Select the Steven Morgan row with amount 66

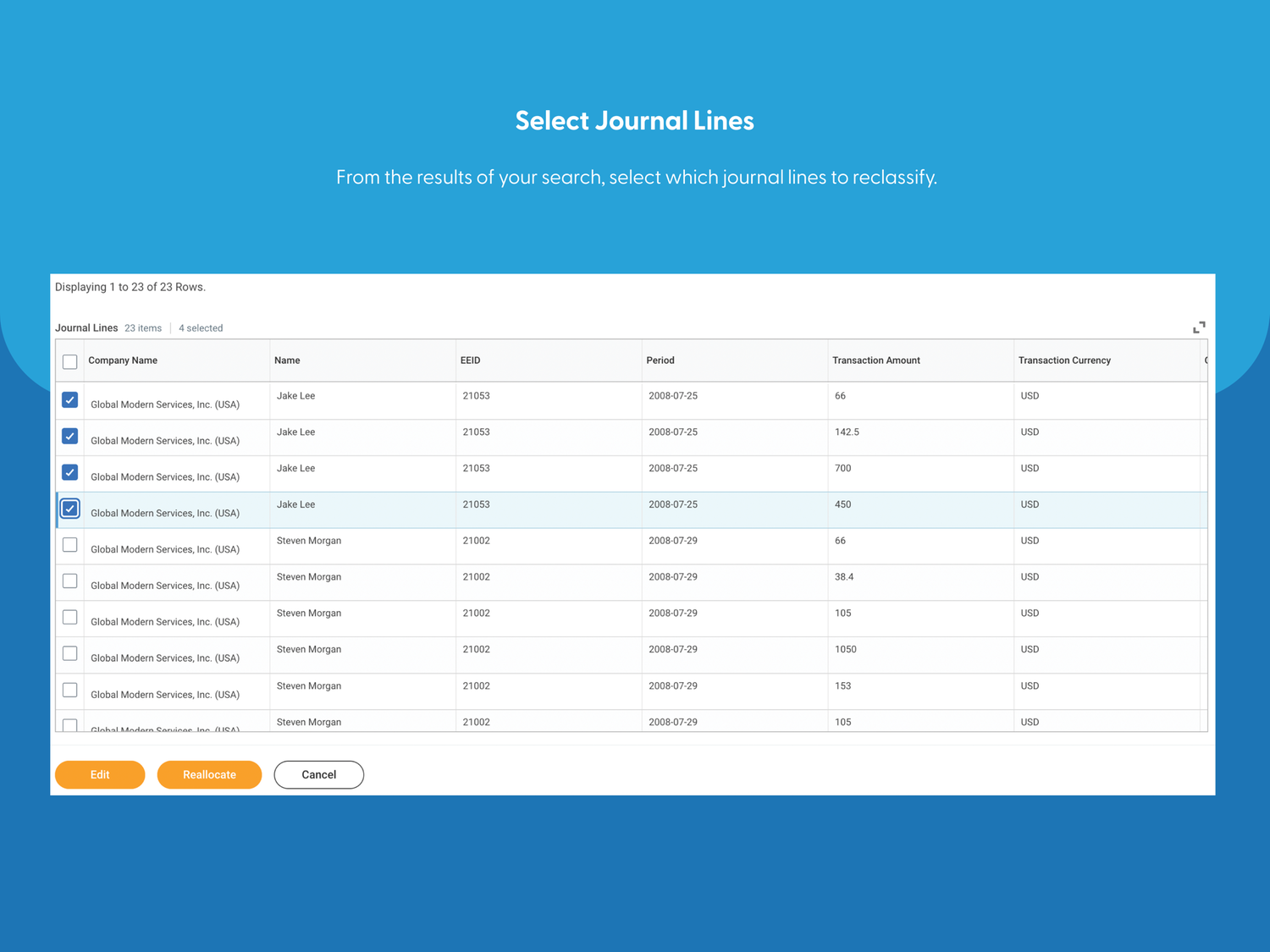pyautogui.click(x=69, y=545)
